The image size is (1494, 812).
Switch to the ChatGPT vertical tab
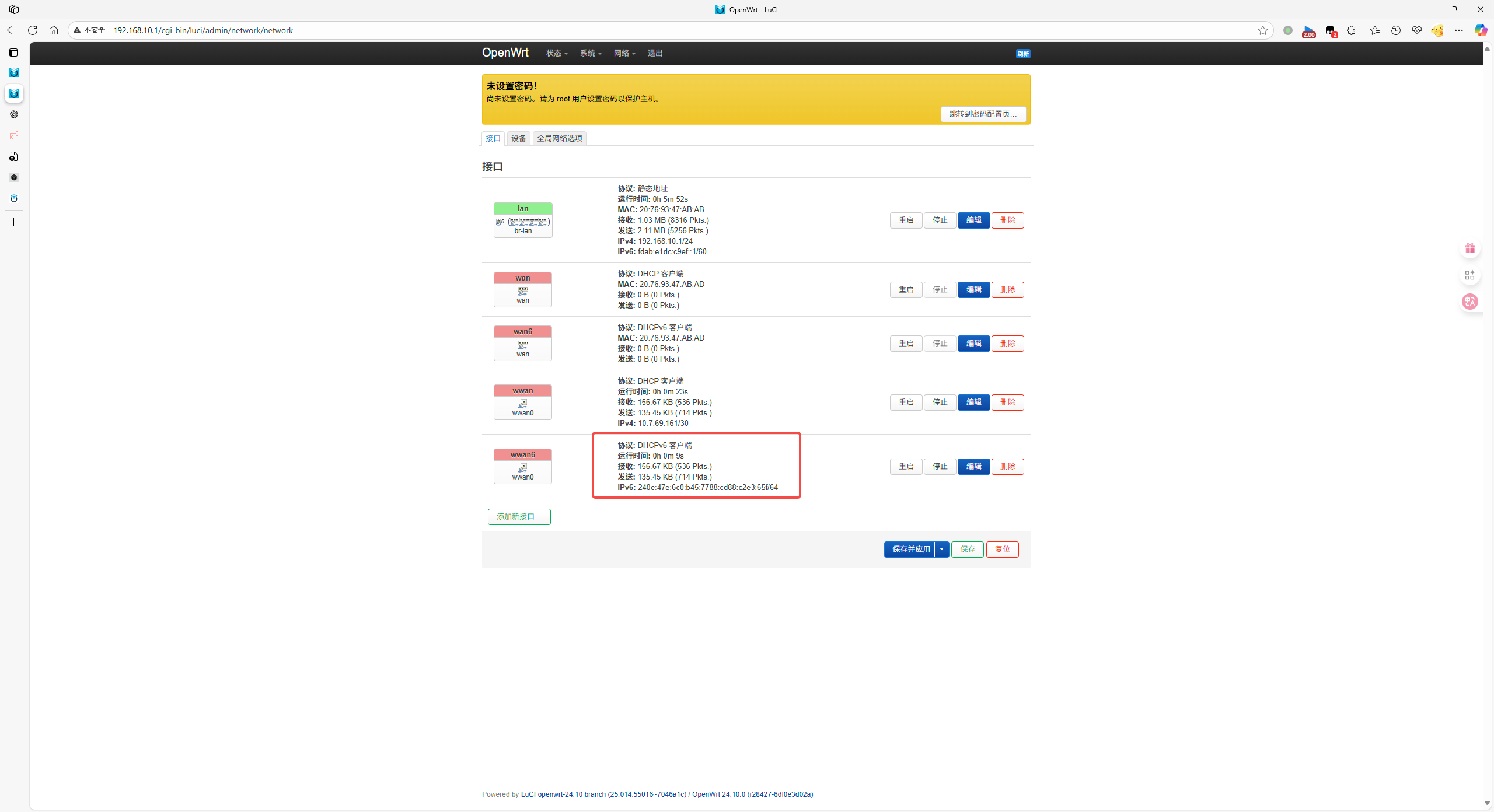point(14,114)
